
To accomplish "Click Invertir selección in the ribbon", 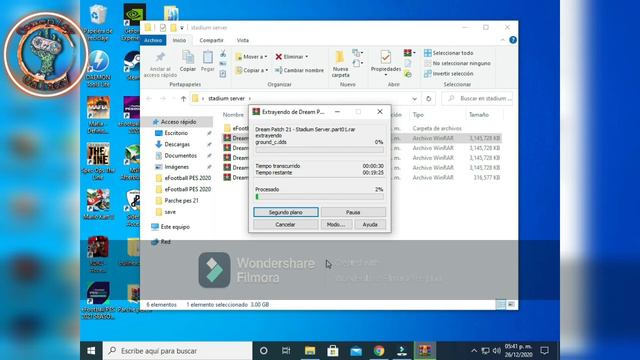I will [449, 73].
